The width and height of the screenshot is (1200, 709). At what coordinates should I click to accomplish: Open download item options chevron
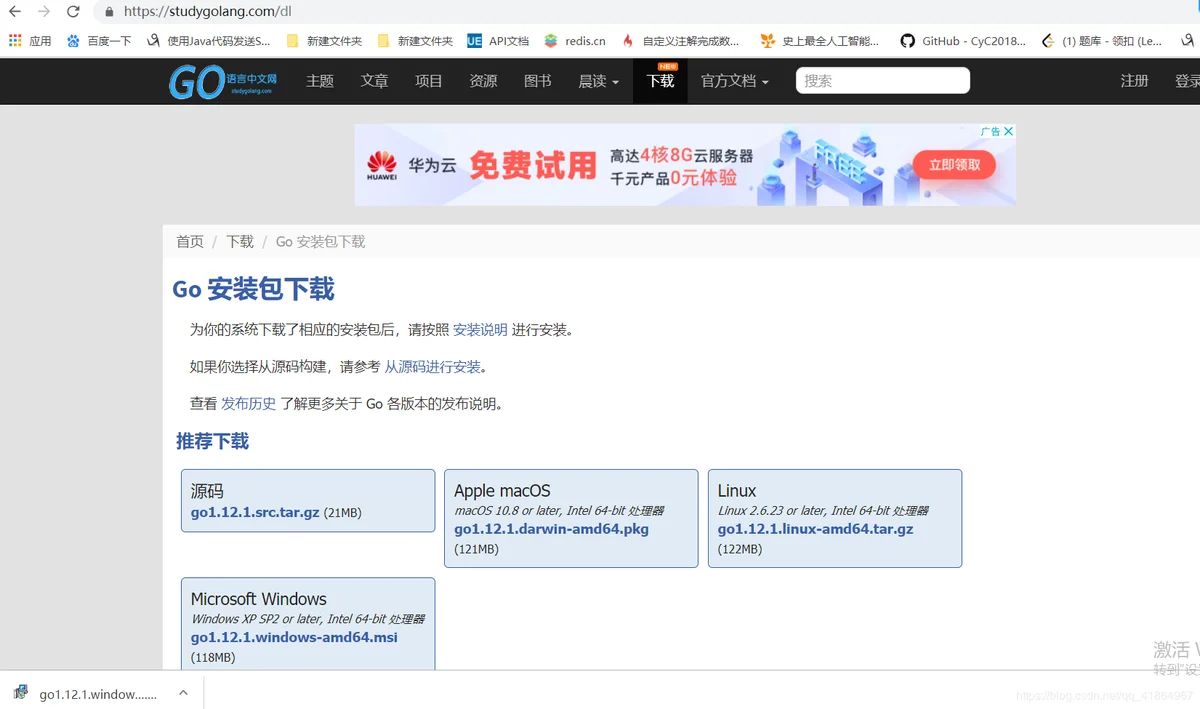(x=183, y=693)
